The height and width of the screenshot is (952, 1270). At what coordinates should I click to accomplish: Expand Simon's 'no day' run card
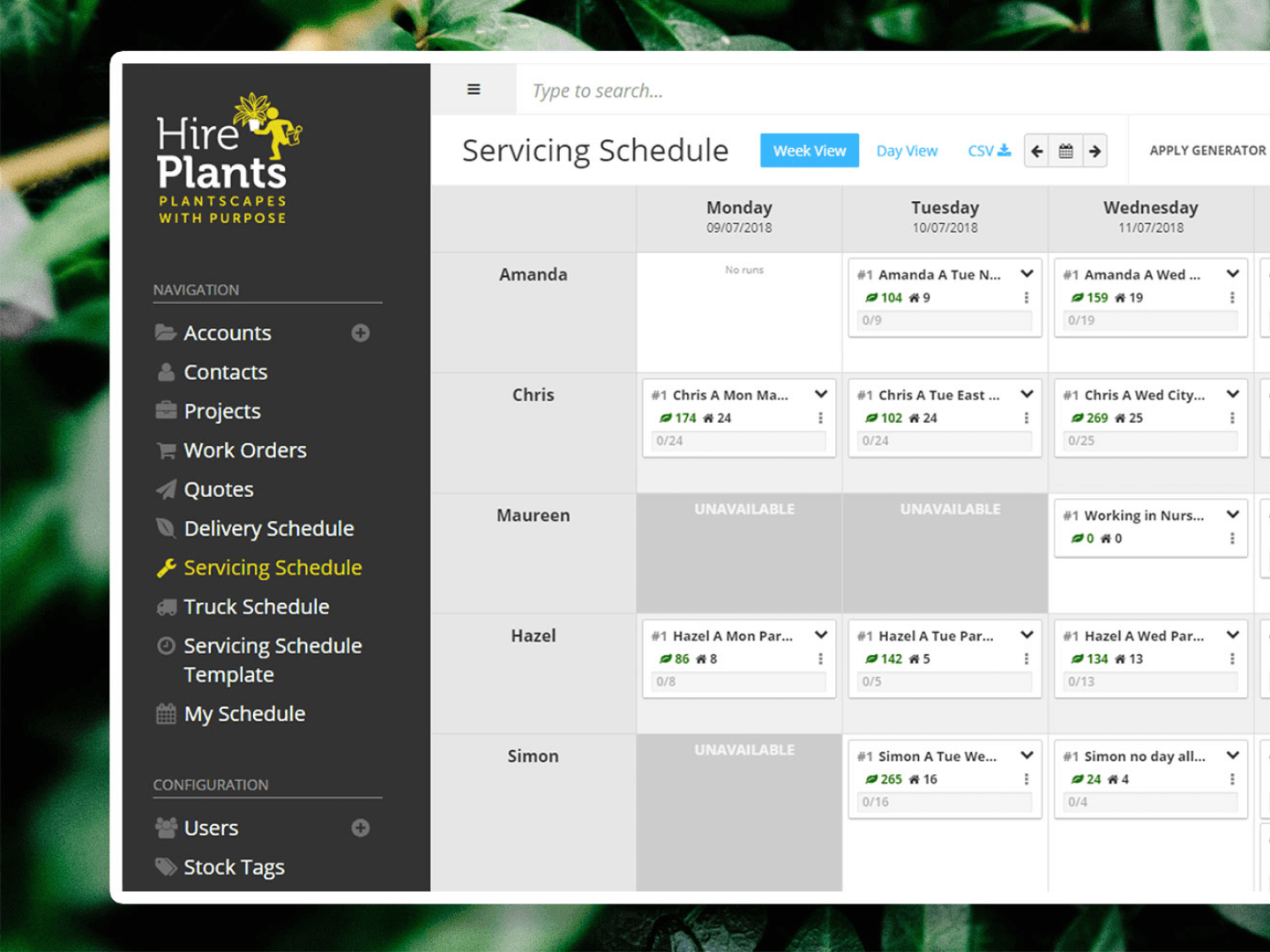click(x=1233, y=755)
